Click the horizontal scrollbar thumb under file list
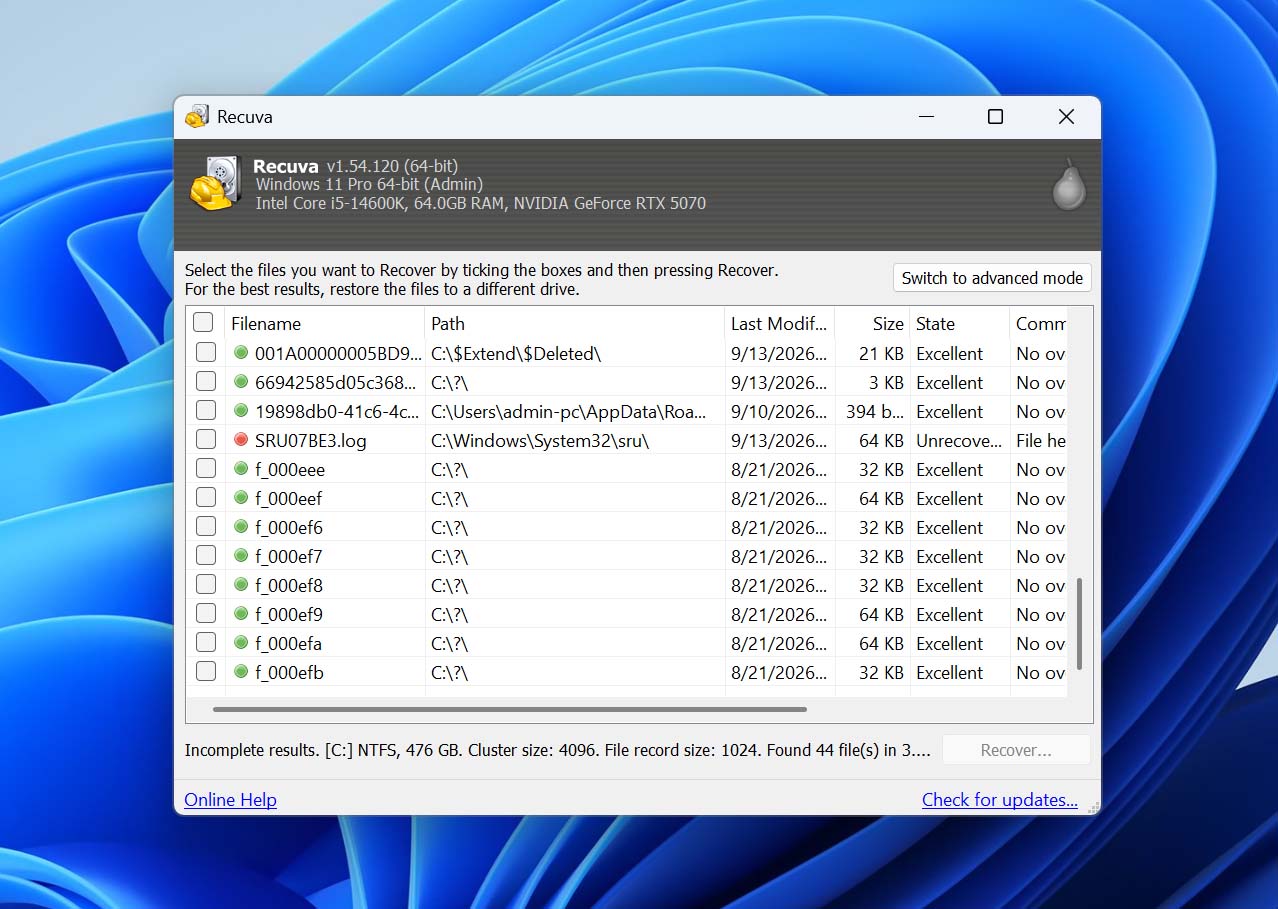Screen dimensions: 1278x909 click(x=510, y=710)
